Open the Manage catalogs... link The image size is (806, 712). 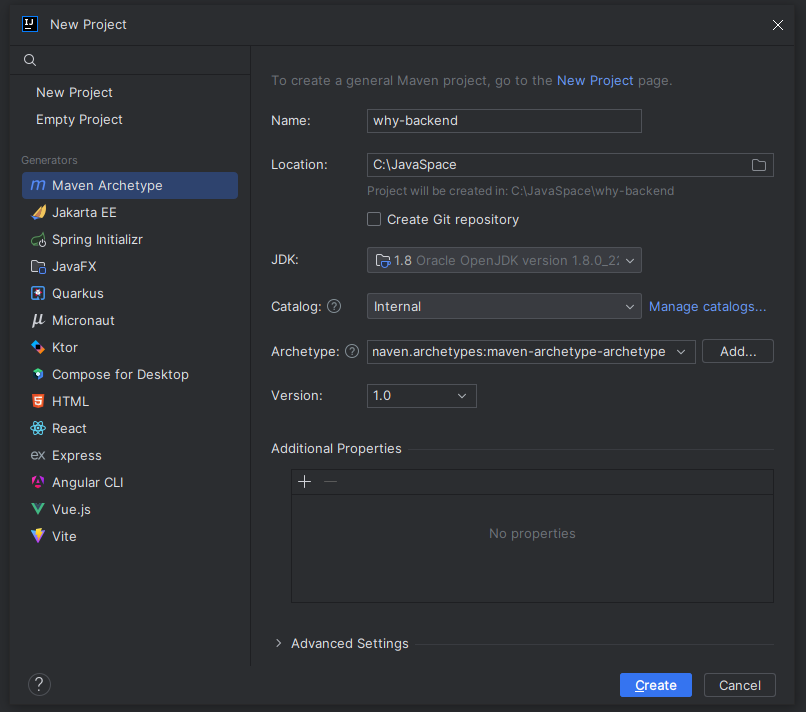click(x=707, y=306)
